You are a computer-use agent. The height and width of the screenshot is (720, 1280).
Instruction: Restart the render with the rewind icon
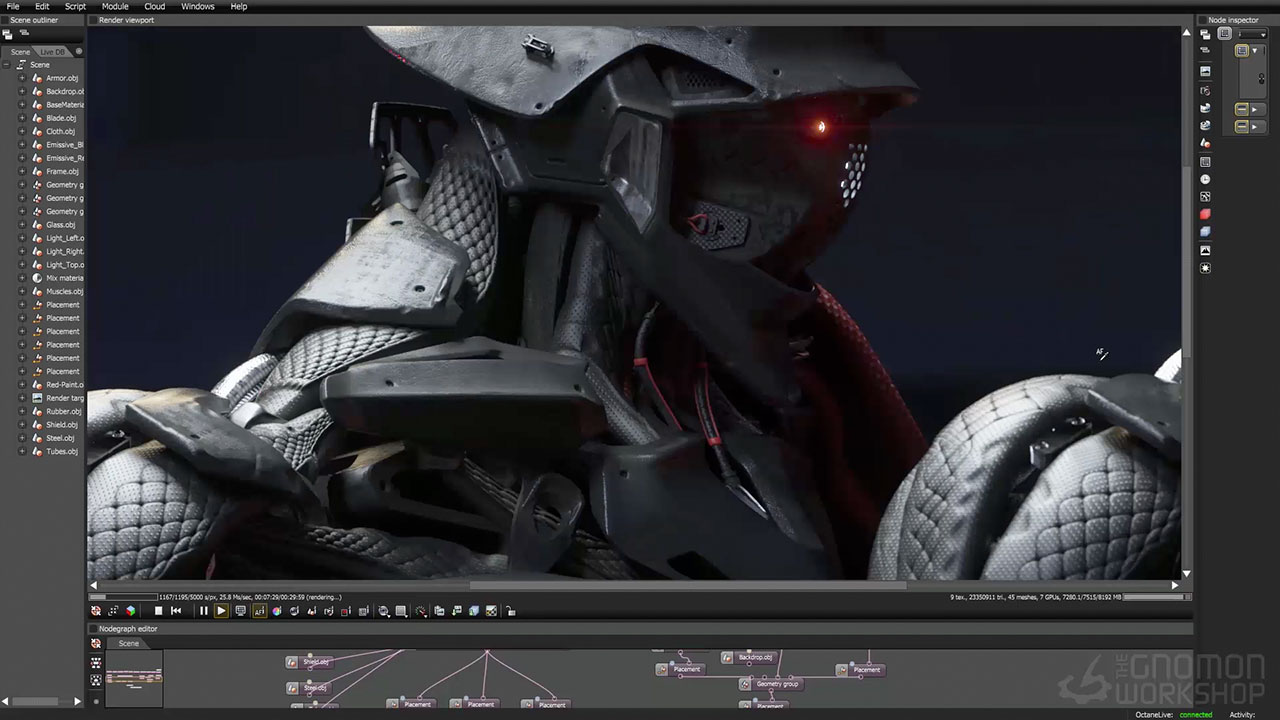176,611
